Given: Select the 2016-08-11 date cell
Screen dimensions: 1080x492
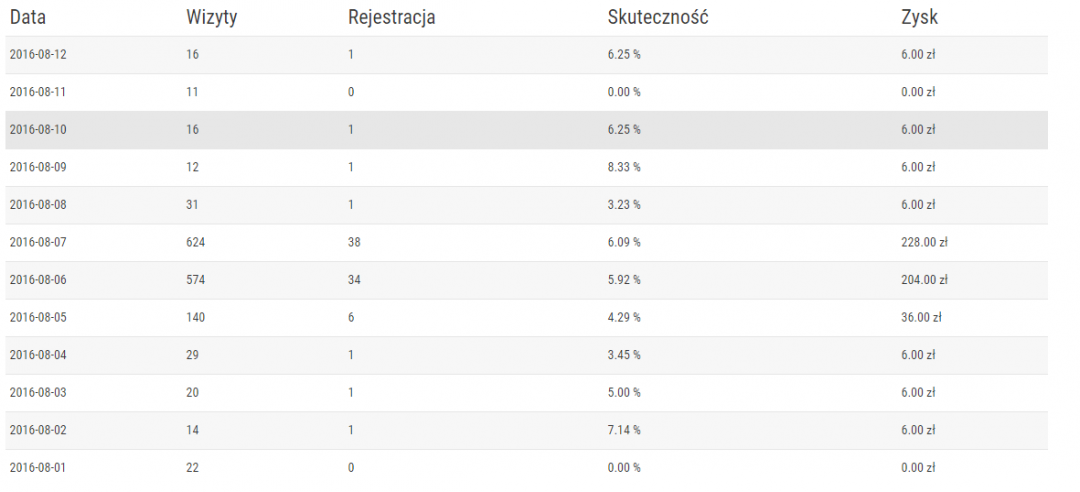Looking at the screenshot, I should coord(38,92).
